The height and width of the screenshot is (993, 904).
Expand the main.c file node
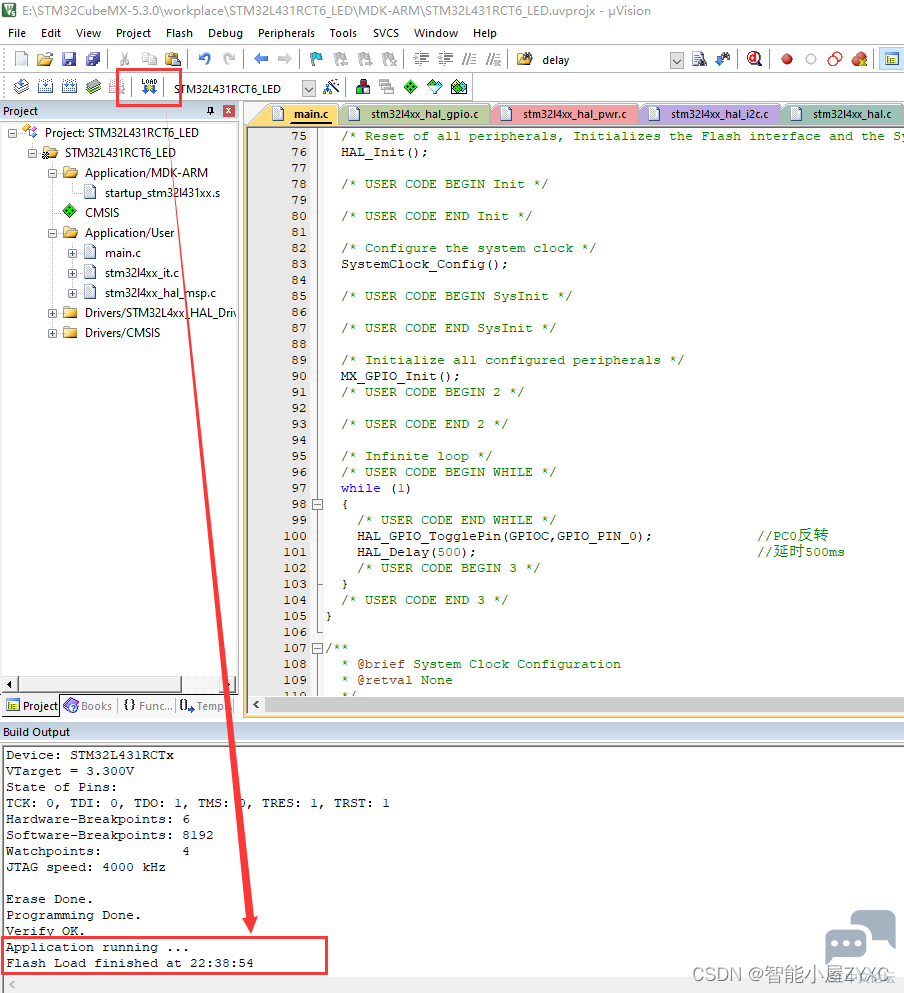(72, 253)
